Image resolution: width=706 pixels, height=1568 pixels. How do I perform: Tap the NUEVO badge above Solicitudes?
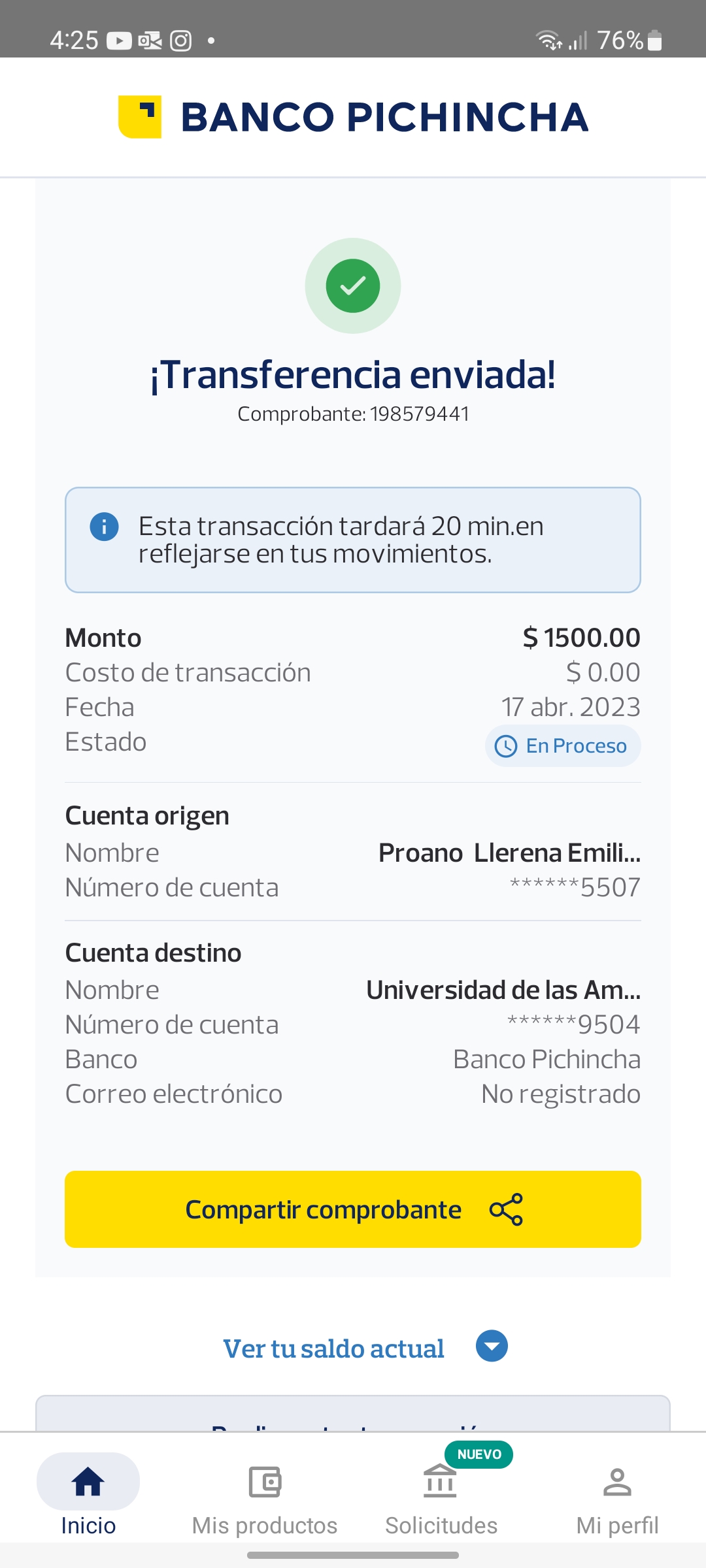(x=479, y=1454)
